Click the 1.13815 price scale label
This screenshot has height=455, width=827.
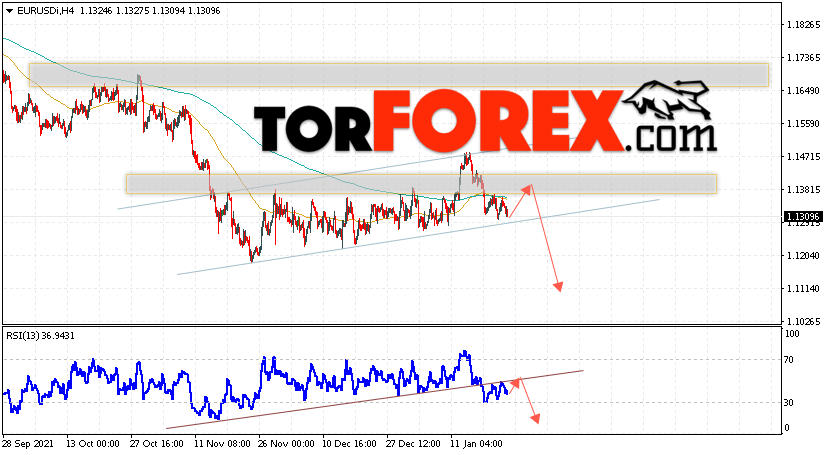pyautogui.click(x=803, y=189)
